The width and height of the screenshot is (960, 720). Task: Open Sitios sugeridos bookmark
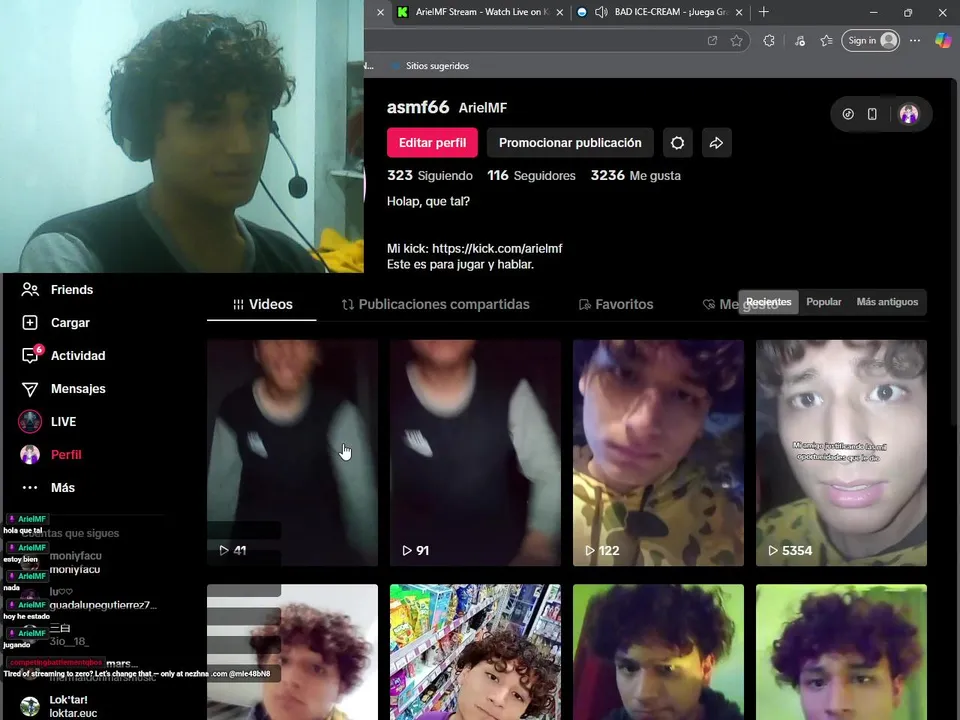click(x=431, y=66)
